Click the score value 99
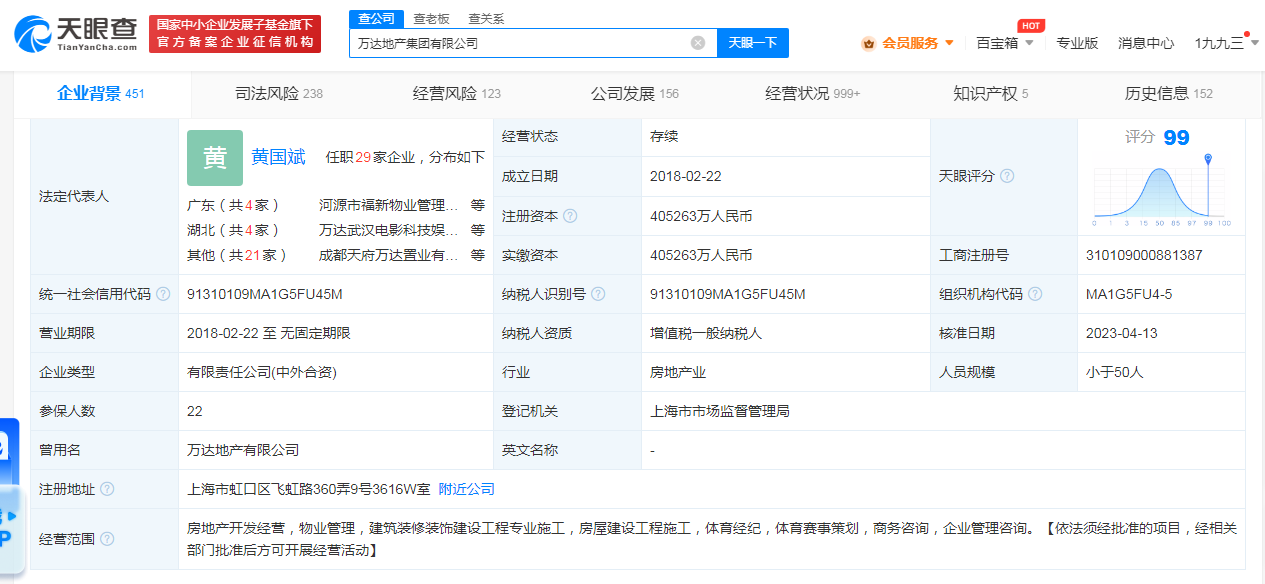Viewport: 1265px width, 584px height. click(1176, 137)
